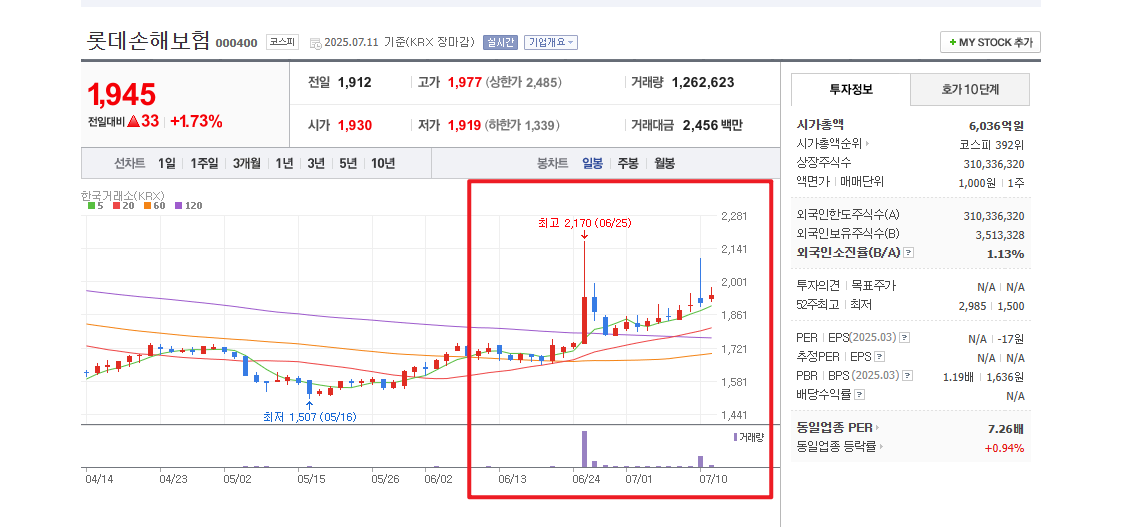Click the red 20-day moving average swatch
Screen dimensions: 1125x527
tap(116, 206)
